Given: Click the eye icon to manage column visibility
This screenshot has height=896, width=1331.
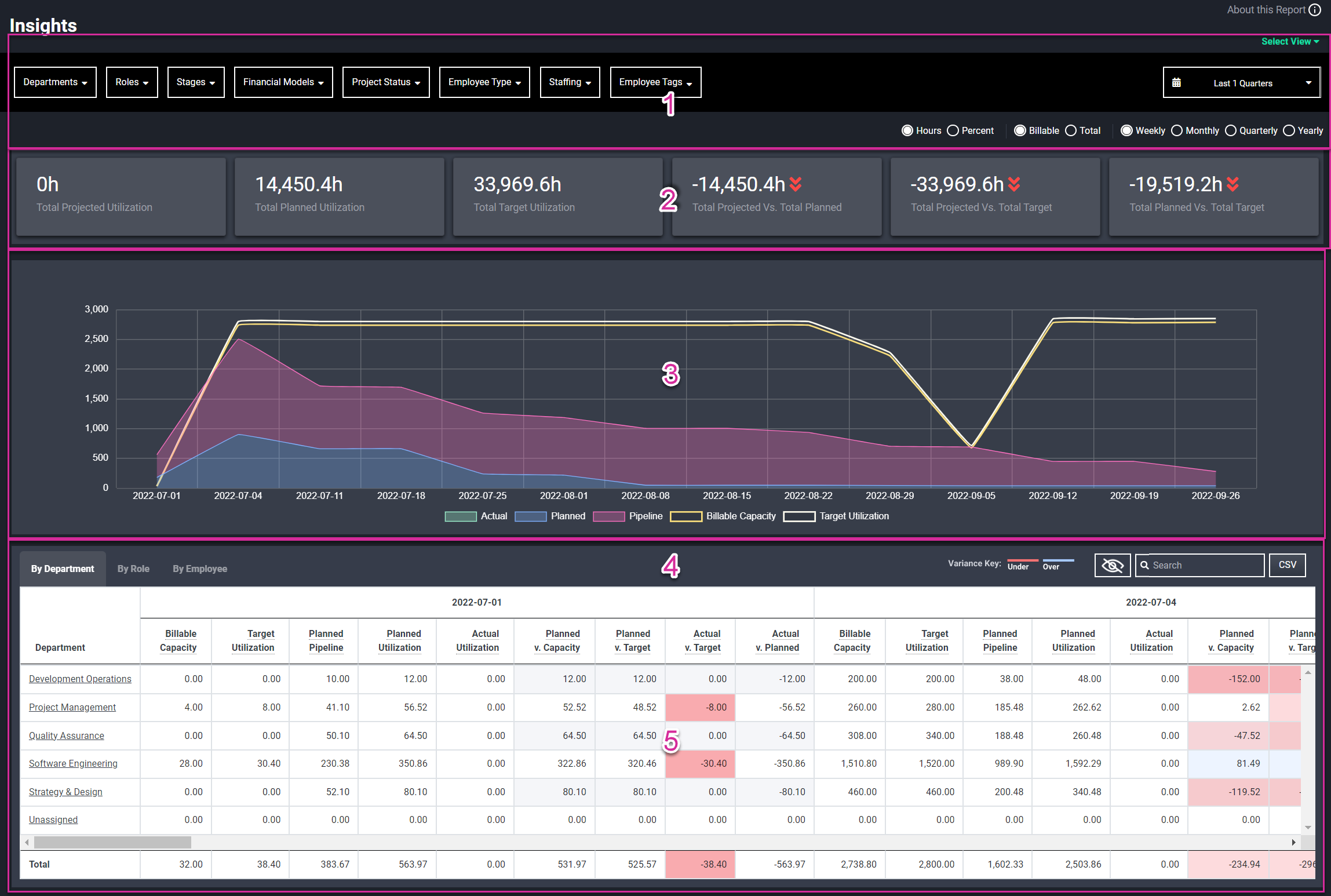Looking at the screenshot, I should coord(1112,565).
